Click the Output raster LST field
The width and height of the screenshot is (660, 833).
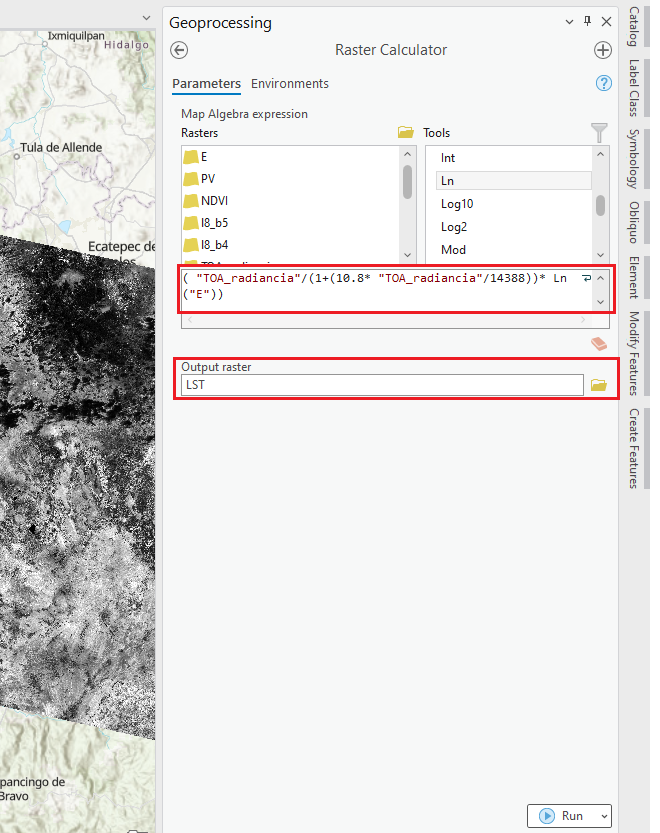coord(381,385)
